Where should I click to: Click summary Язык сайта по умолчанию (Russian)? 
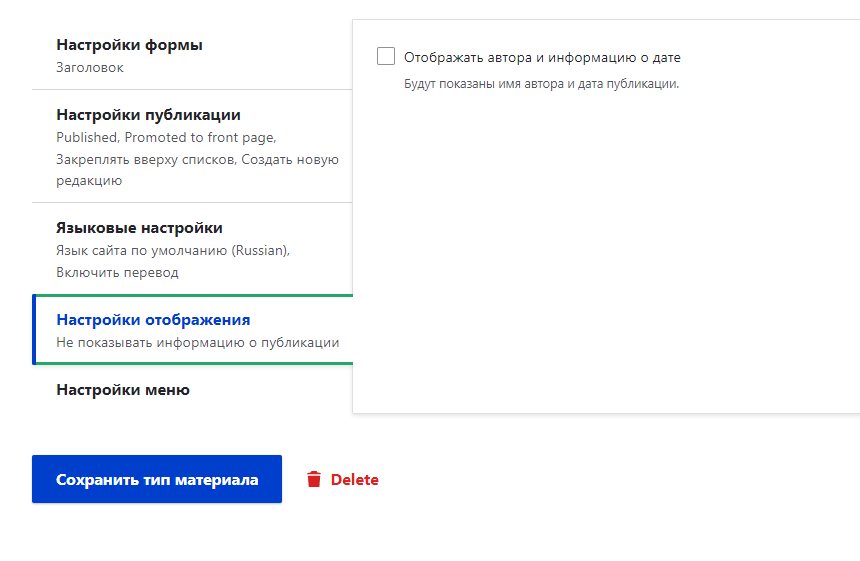173,251
